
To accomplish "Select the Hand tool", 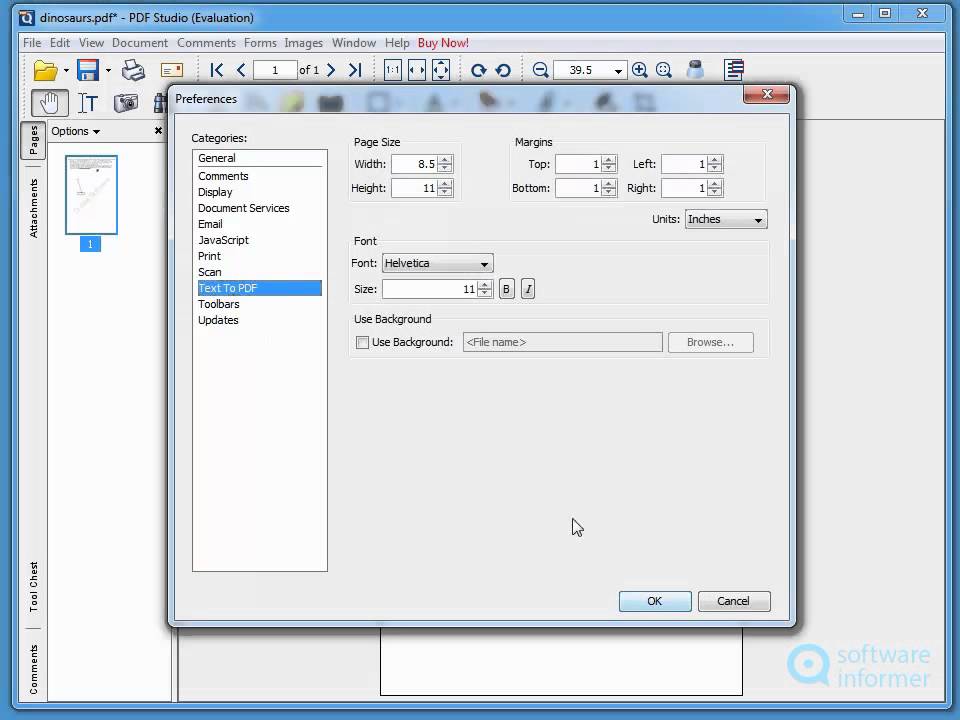I will pos(50,103).
